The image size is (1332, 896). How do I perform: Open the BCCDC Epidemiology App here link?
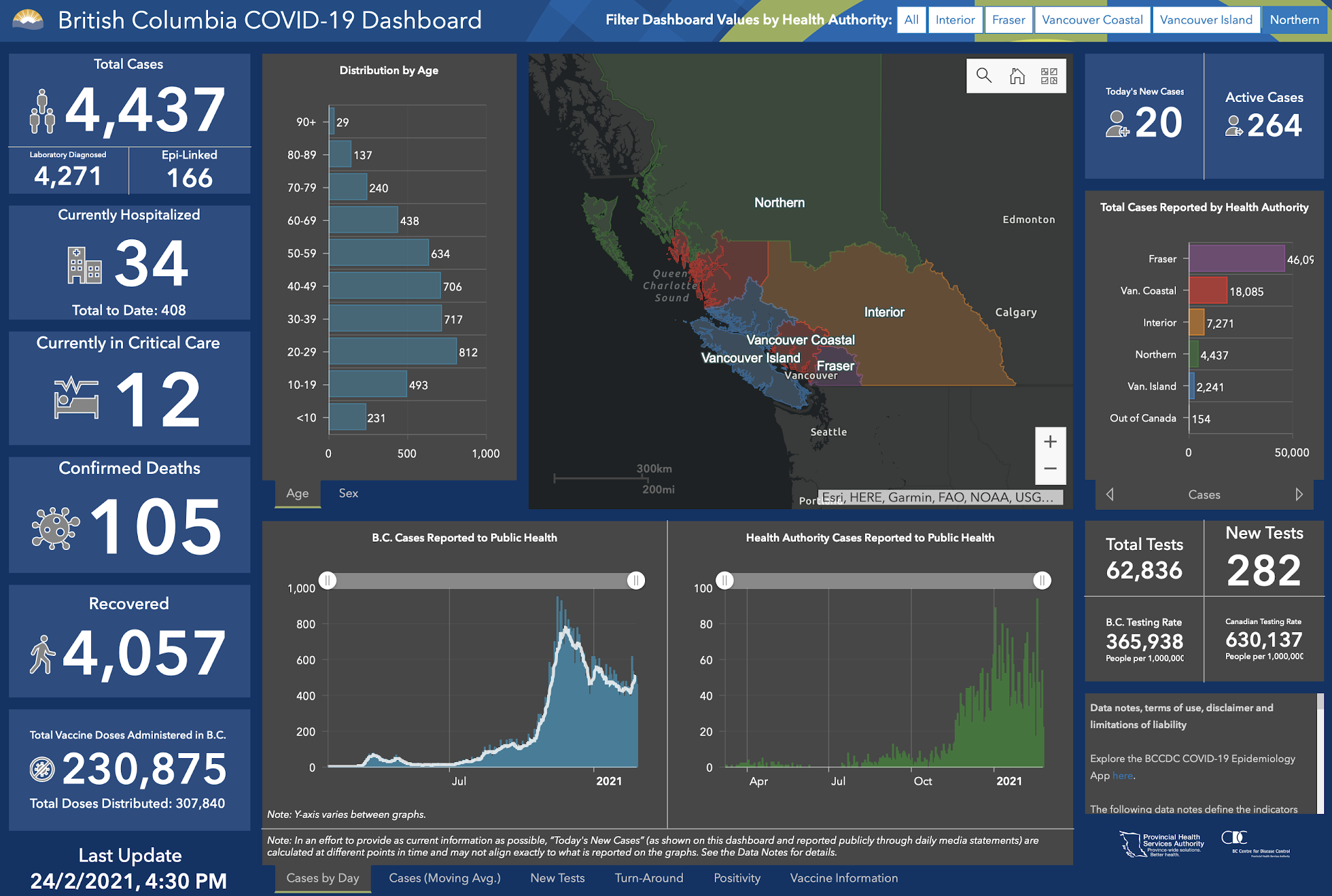coord(1123,776)
